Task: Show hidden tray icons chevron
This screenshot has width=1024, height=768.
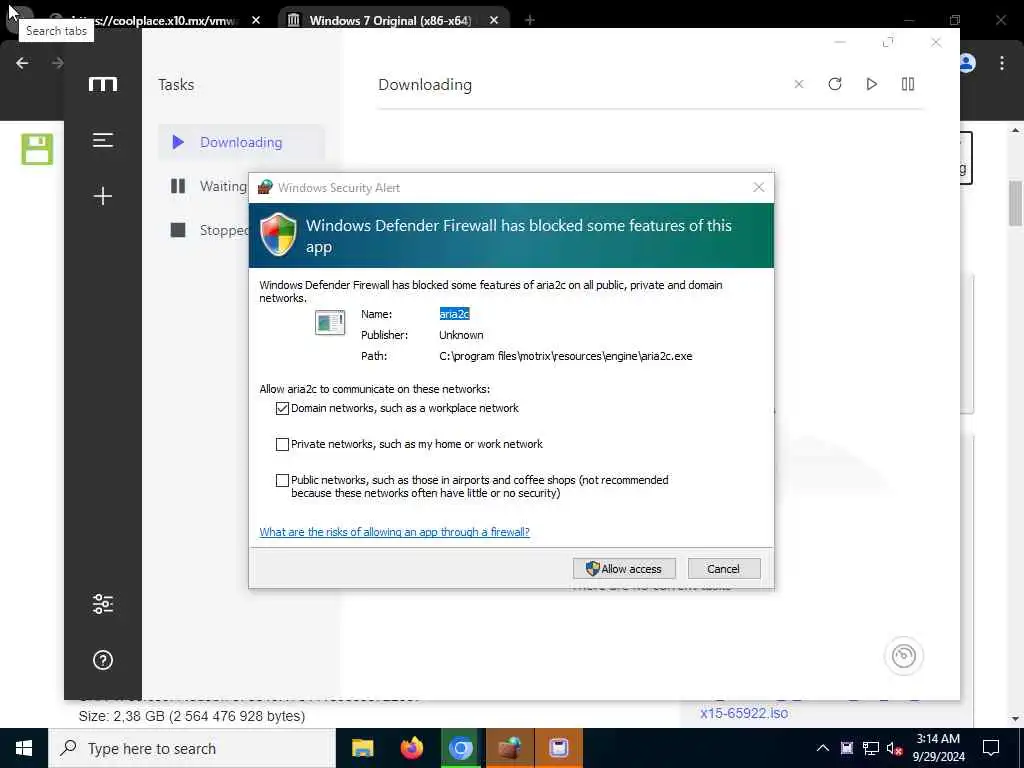Action: (823, 748)
